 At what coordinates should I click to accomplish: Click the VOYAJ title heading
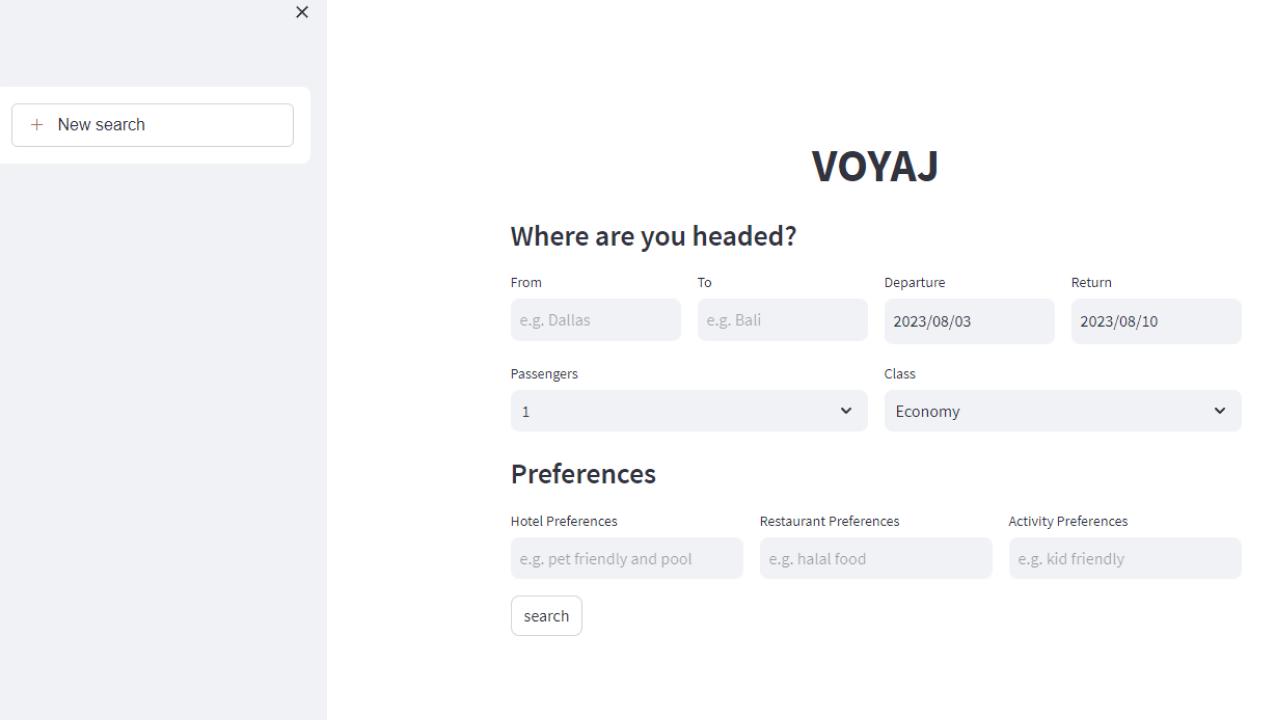point(875,166)
